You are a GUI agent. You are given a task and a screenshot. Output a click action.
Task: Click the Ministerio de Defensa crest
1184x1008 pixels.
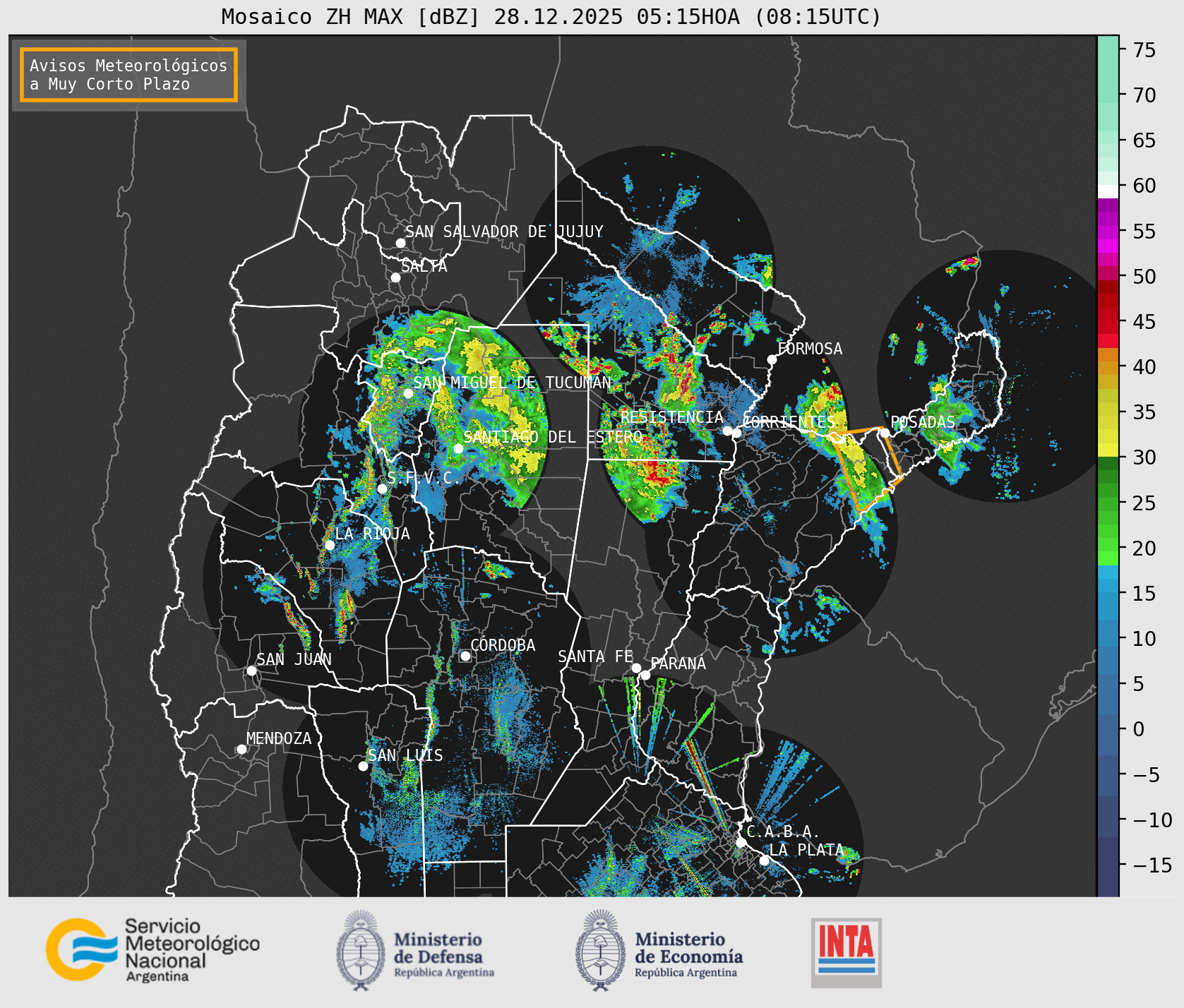361,950
